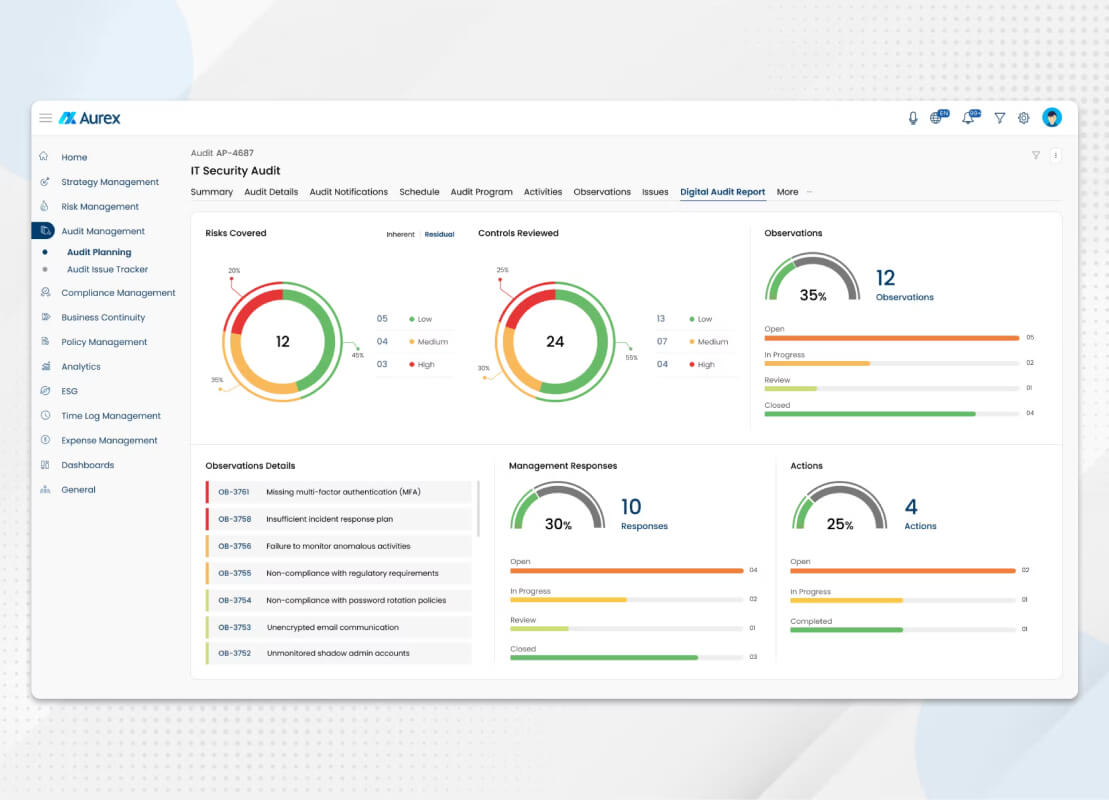The width and height of the screenshot is (1109, 800).
Task: Expand the Audit Management sidebar section
Action: (x=103, y=231)
